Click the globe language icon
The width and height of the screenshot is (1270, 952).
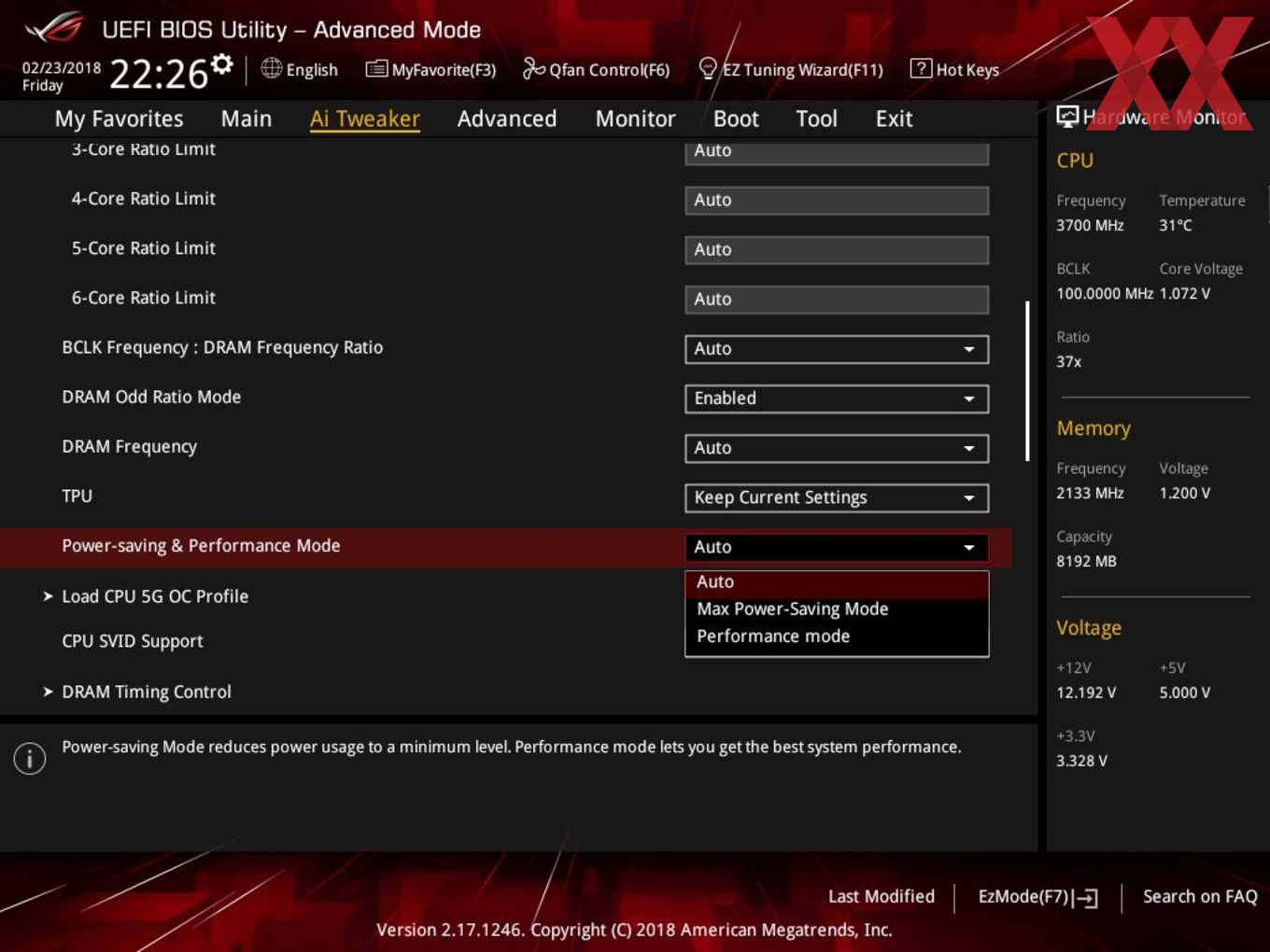271,68
